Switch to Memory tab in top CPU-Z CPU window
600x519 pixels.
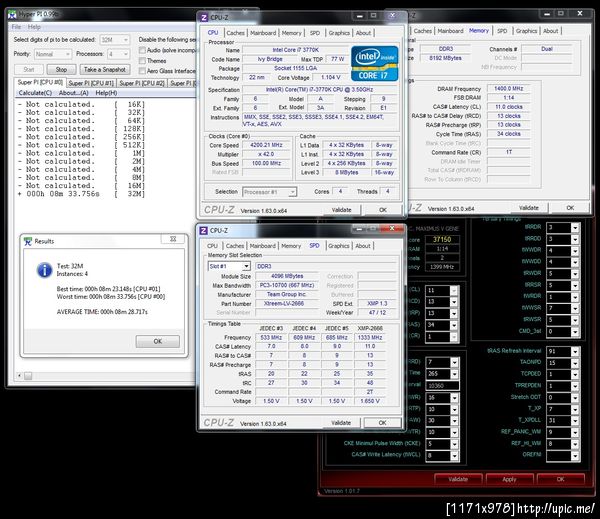pos(292,33)
